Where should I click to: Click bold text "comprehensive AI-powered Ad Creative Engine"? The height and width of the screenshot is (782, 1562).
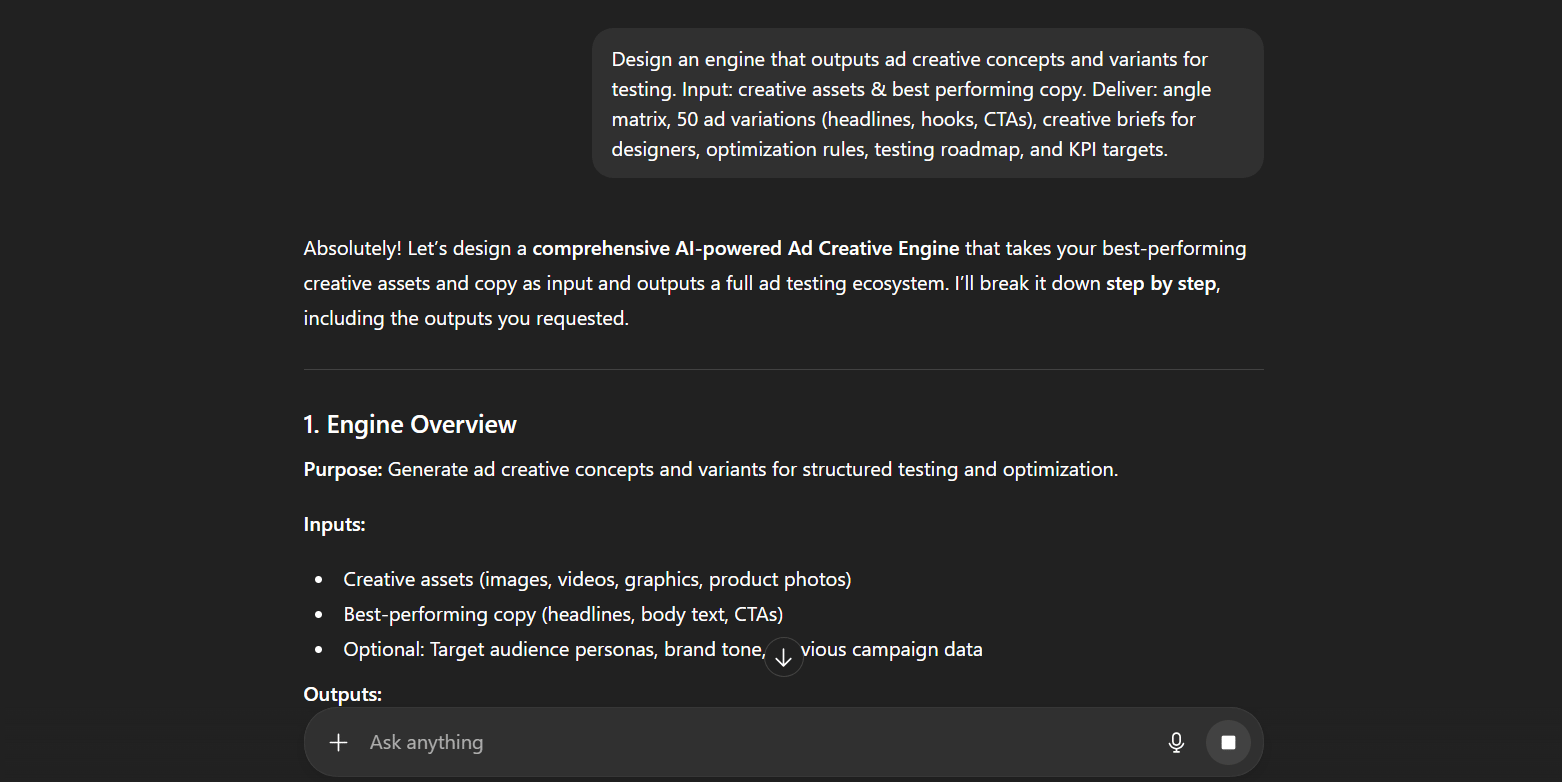click(x=745, y=248)
